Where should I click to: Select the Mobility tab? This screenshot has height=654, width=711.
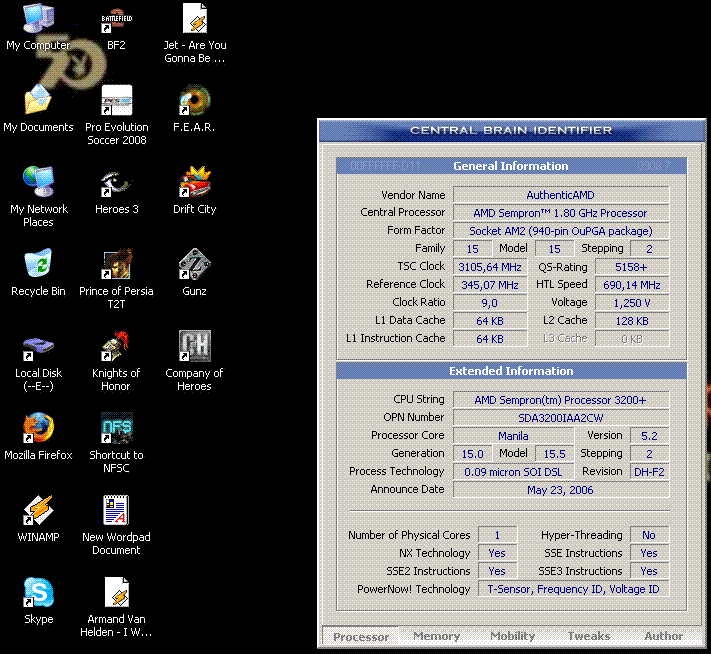coord(512,636)
